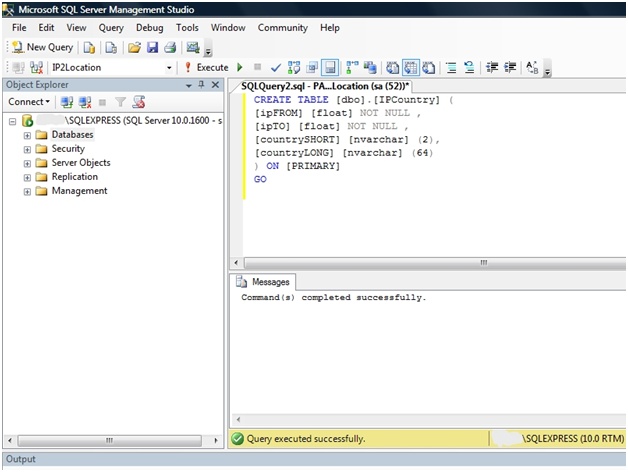Open the Query menu
Image resolution: width=628 pixels, height=472 pixels.
click(111, 28)
